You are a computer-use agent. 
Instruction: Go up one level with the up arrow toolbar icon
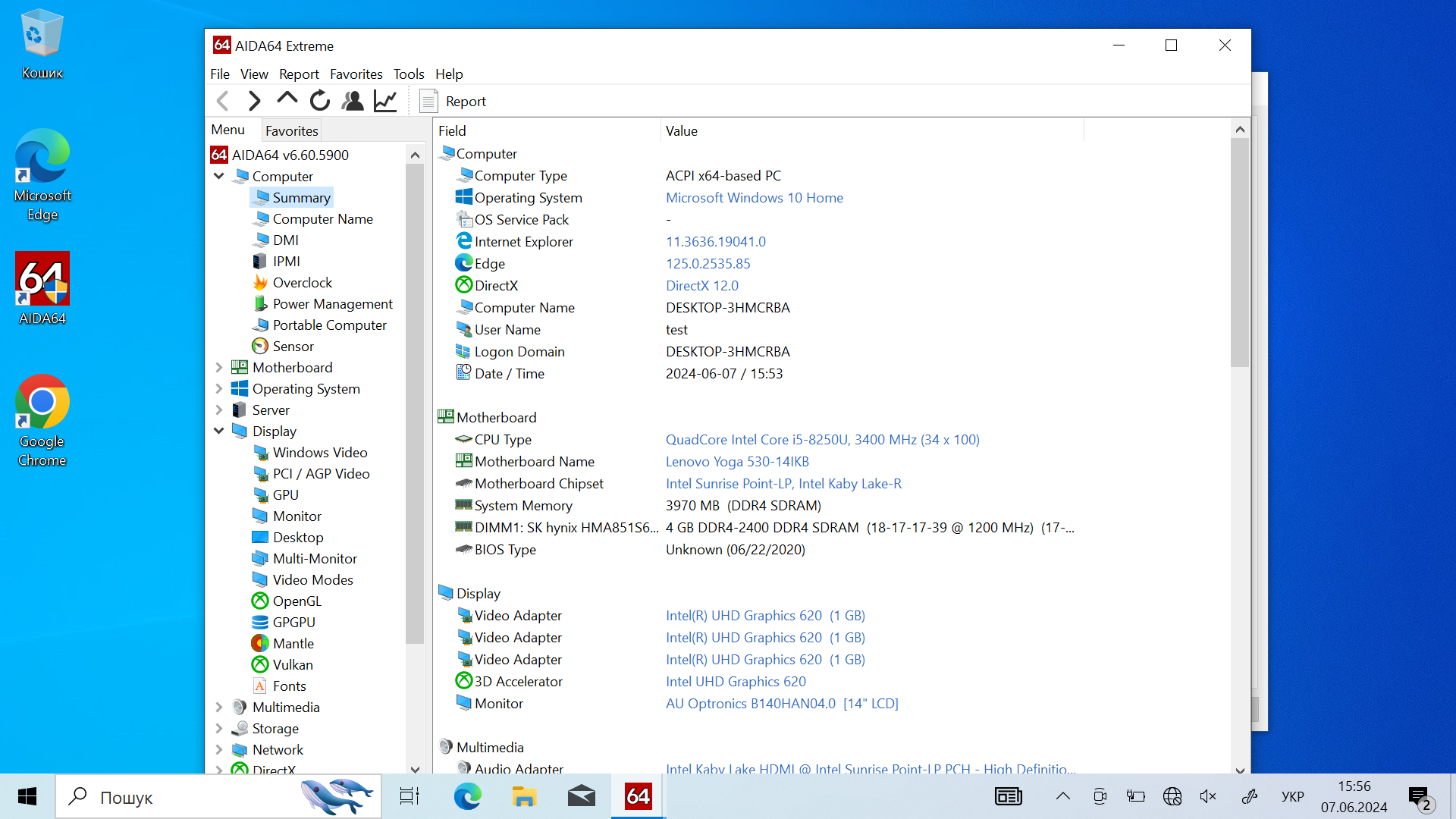coord(287,99)
